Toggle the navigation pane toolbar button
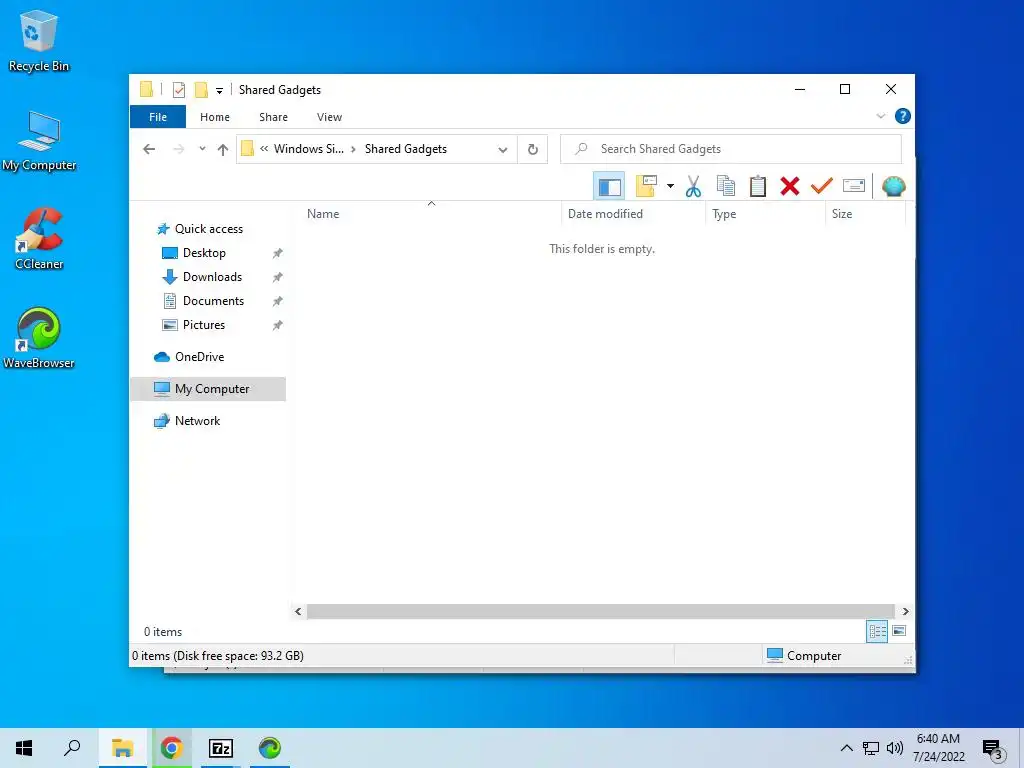Screen dimensions: 1024x768 tap(609, 187)
